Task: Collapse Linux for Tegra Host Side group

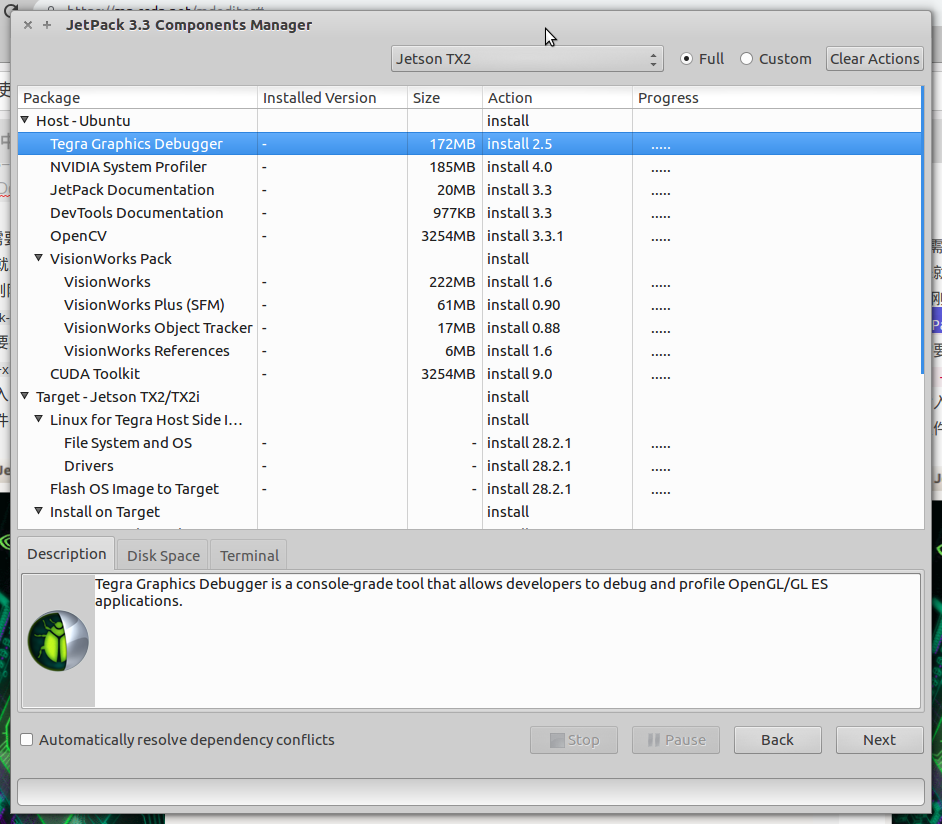Action: pyautogui.click(x=38, y=419)
